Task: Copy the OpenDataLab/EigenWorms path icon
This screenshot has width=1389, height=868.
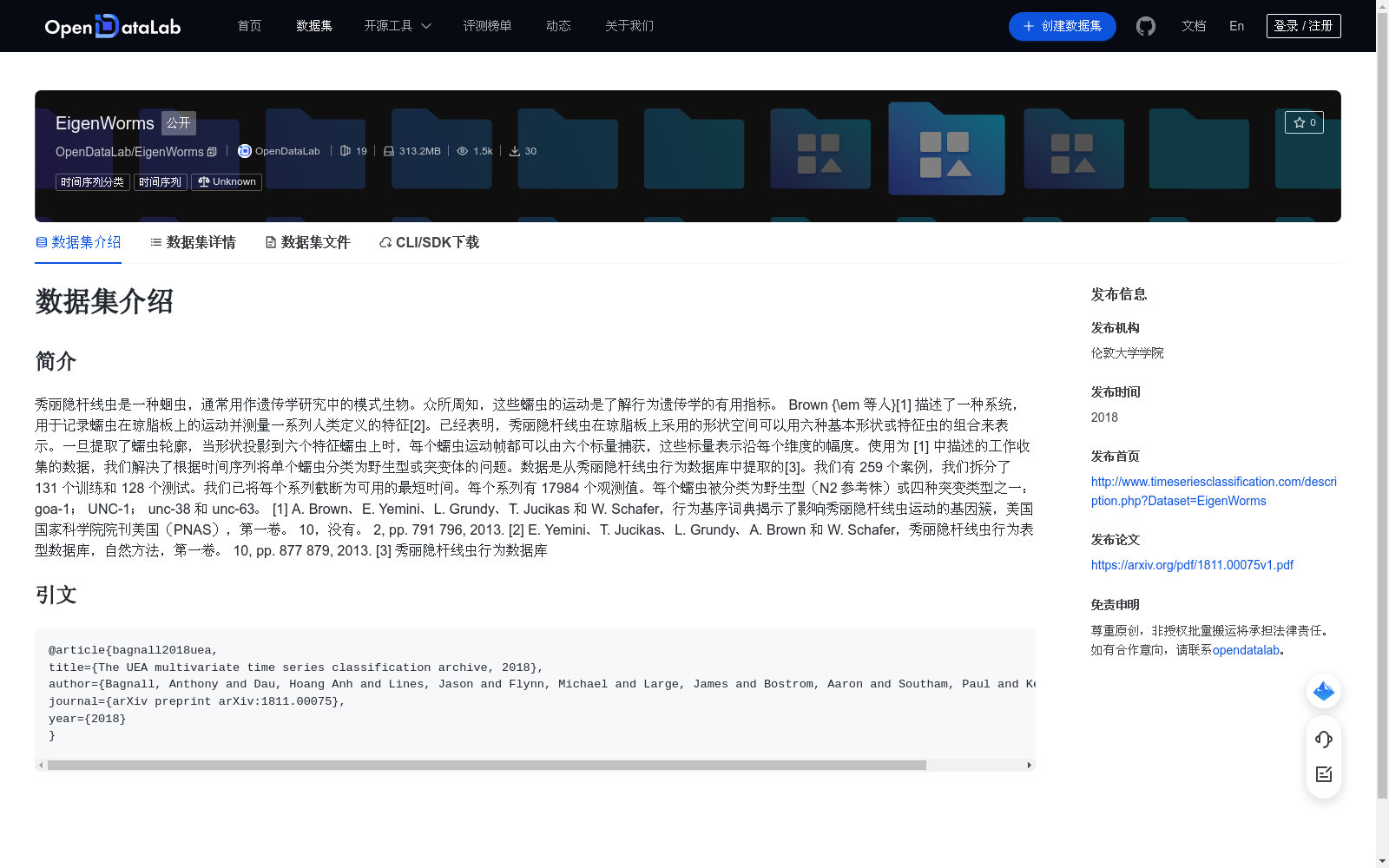Action: (x=212, y=152)
